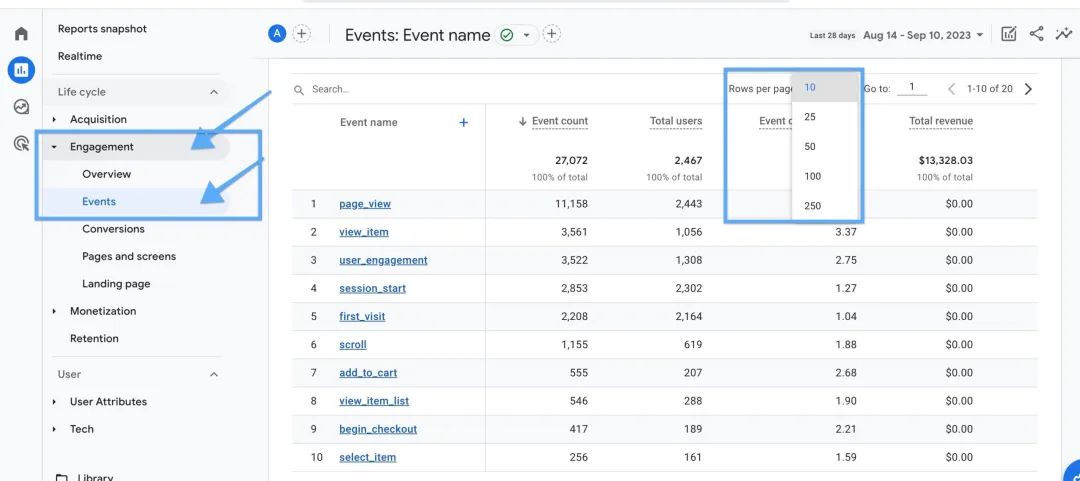Open the Insights sparkline icon
1080x481 pixels.
tap(1063, 34)
